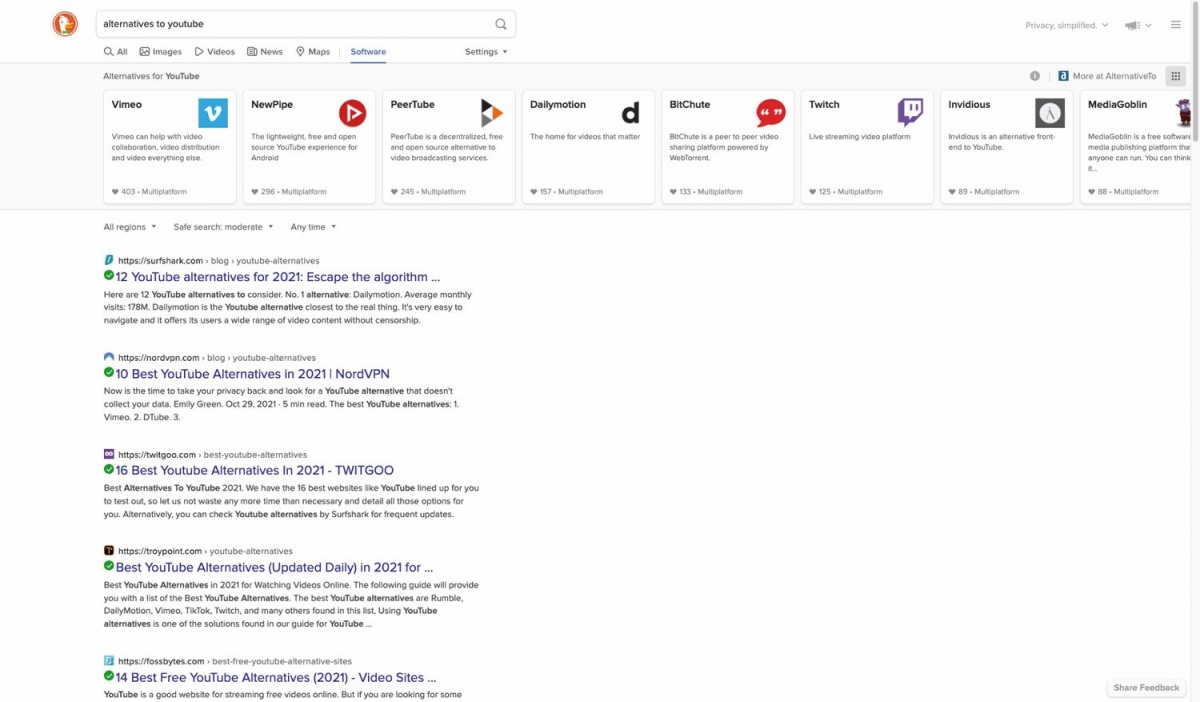Click the Surfshark favicon
The width and height of the screenshot is (1200, 702).
(109, 260)
